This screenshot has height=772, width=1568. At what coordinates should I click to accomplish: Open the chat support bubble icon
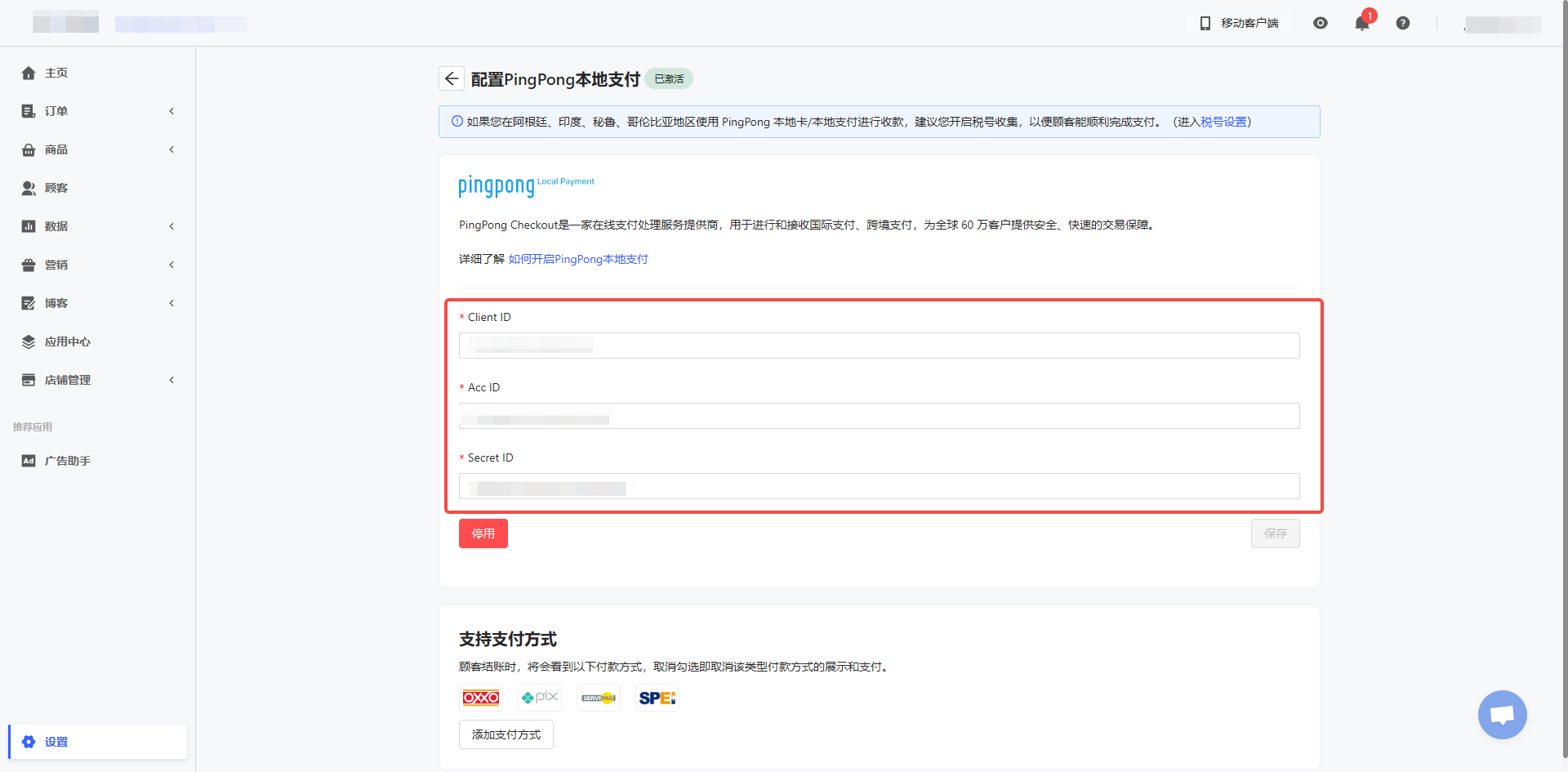pos(1503,715)
